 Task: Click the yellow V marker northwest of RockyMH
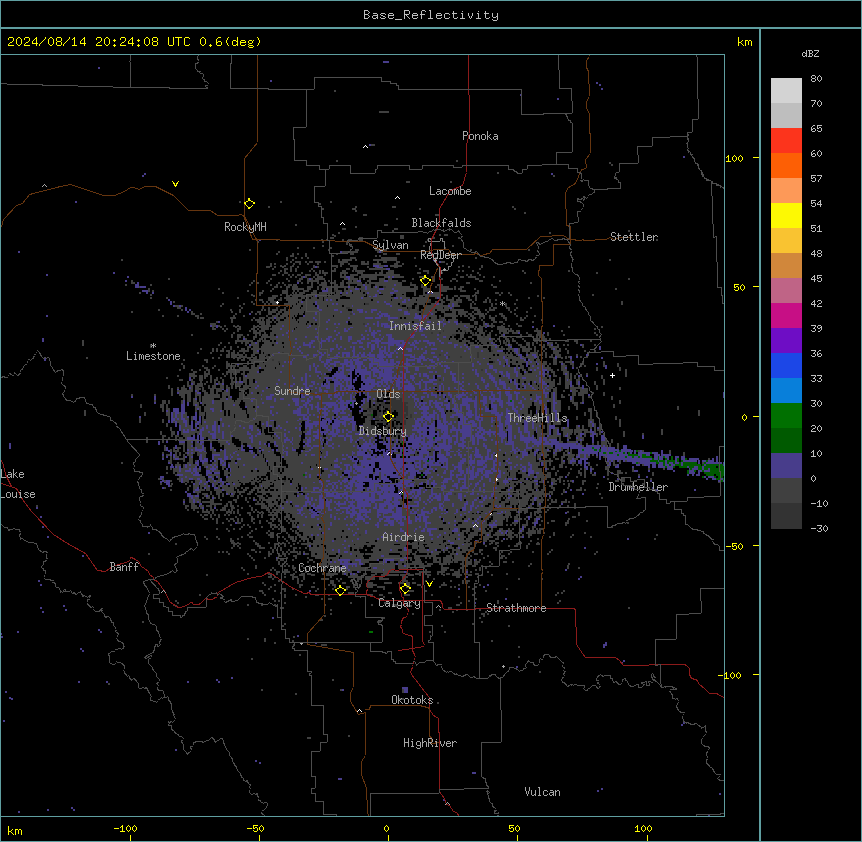click(175, 184)
